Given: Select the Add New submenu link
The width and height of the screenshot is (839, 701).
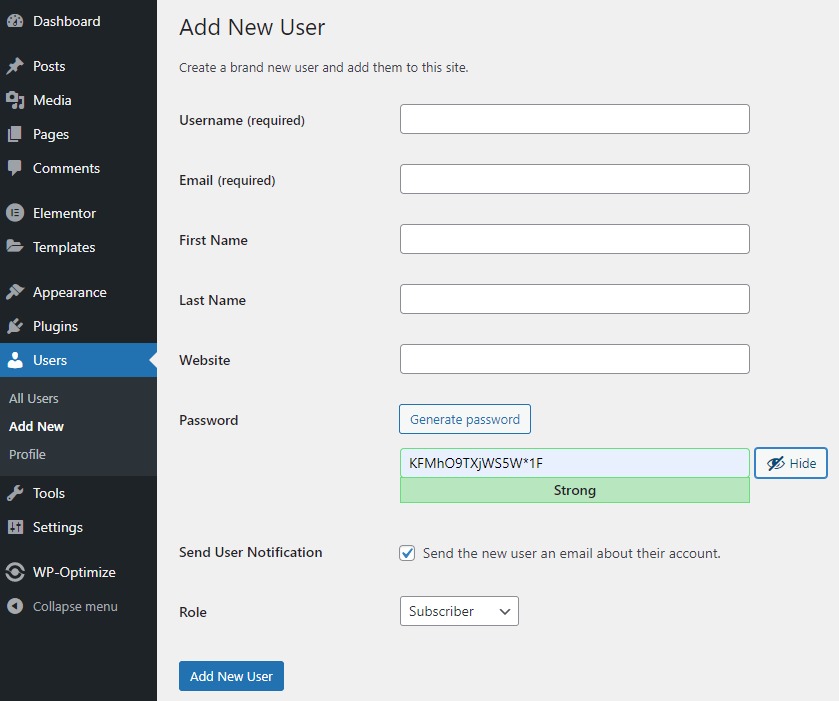Looking at the screenshot, I should point(36,426).
